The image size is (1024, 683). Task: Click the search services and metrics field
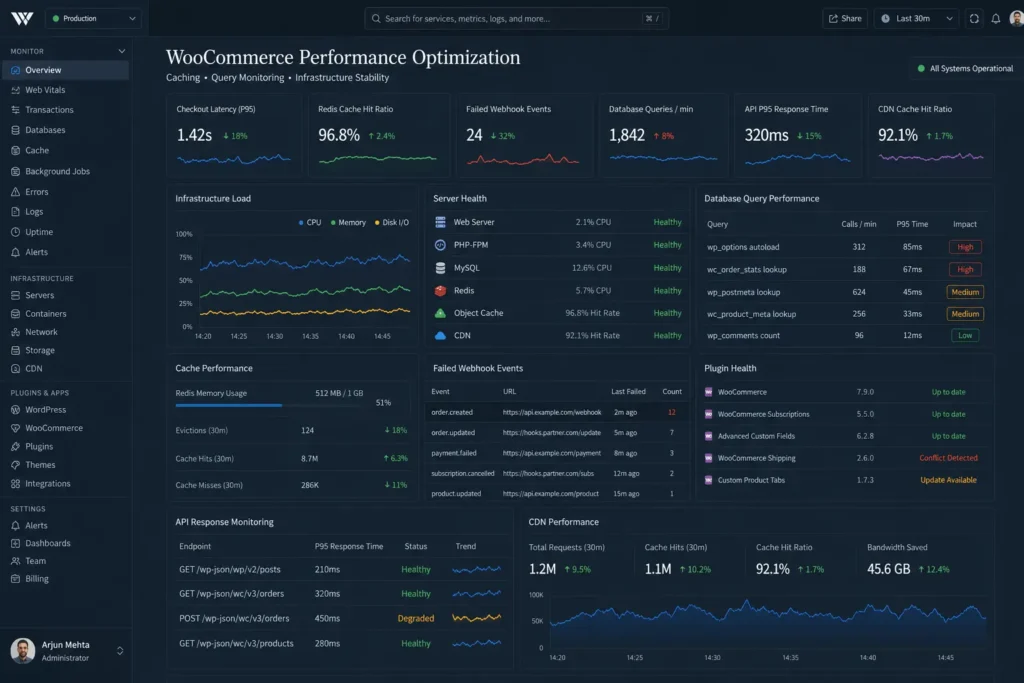click(516, 18)
